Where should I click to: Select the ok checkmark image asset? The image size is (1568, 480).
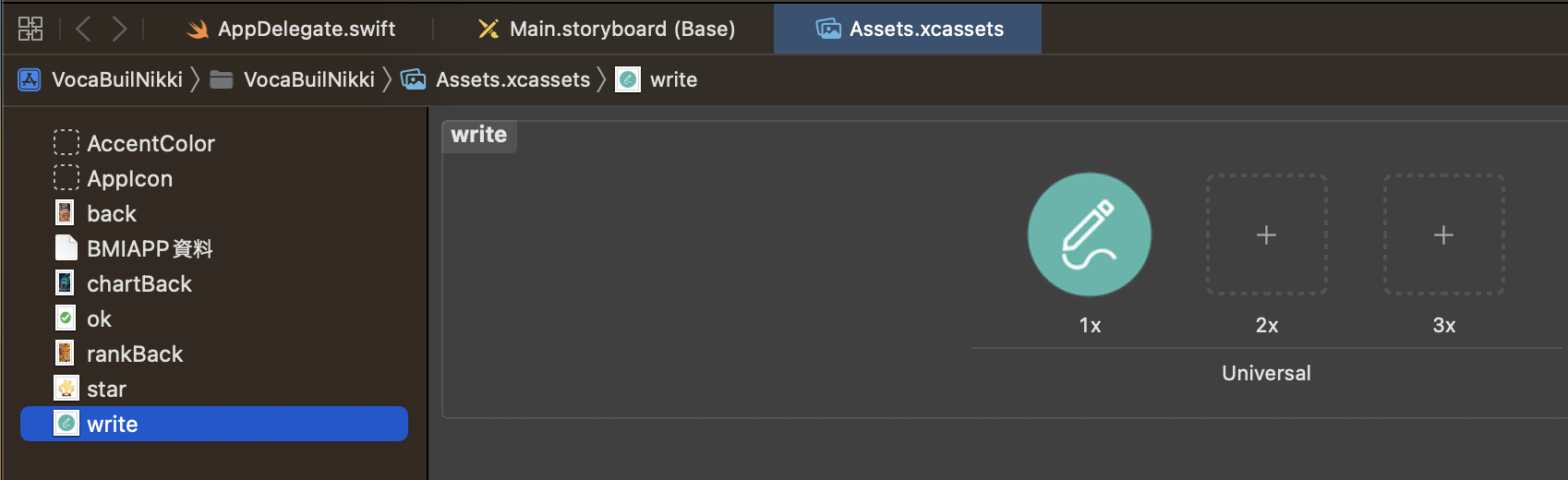pyautogui.click(x=99, y=318)
